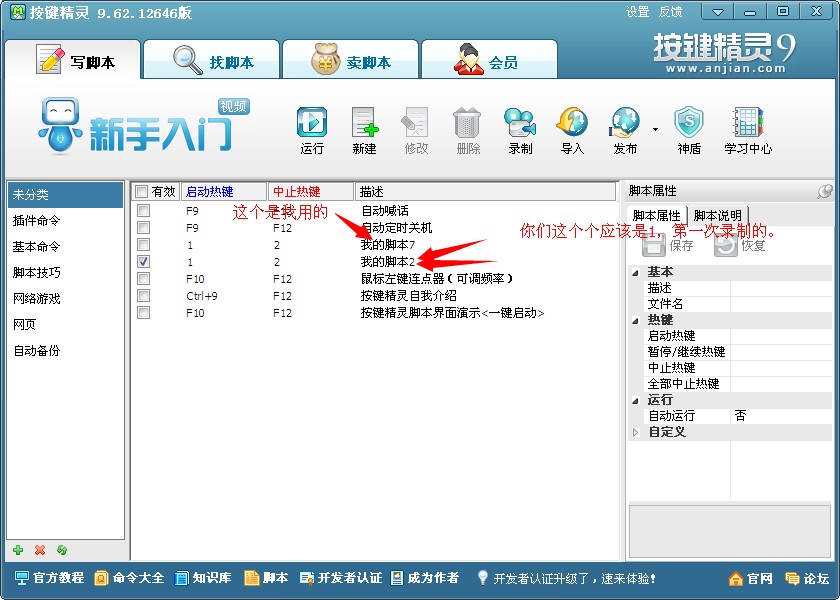Click 成为作者 in the bottom bar

point(425,578)
